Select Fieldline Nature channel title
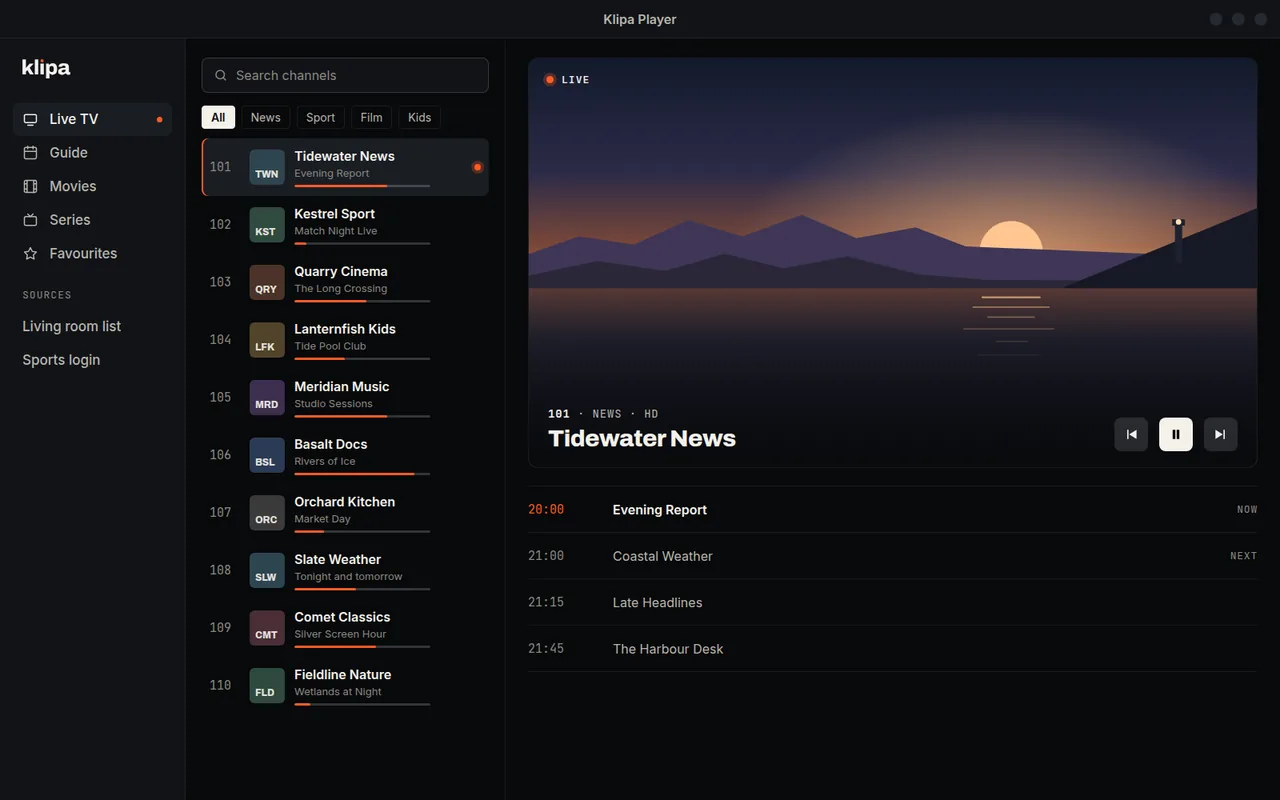 [x=343, y=674]
